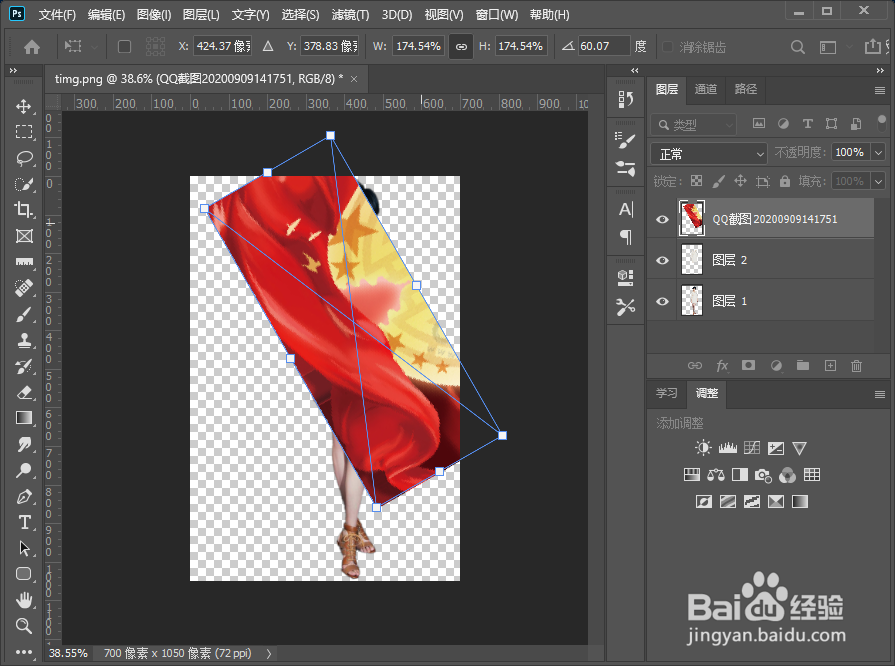Create a new layer
Viewport: 895px width, 666px height.
831,366
